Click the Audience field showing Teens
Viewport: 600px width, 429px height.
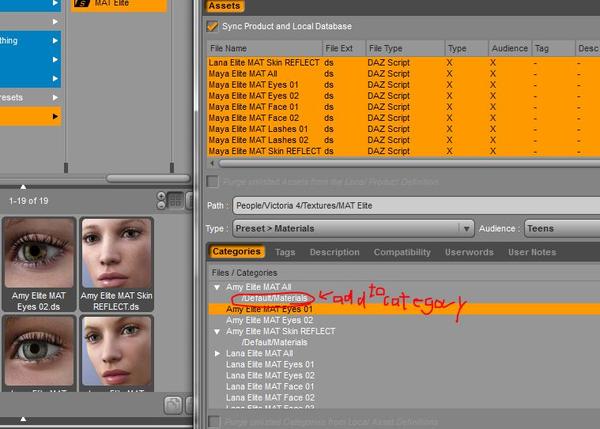tap(562, 228)
